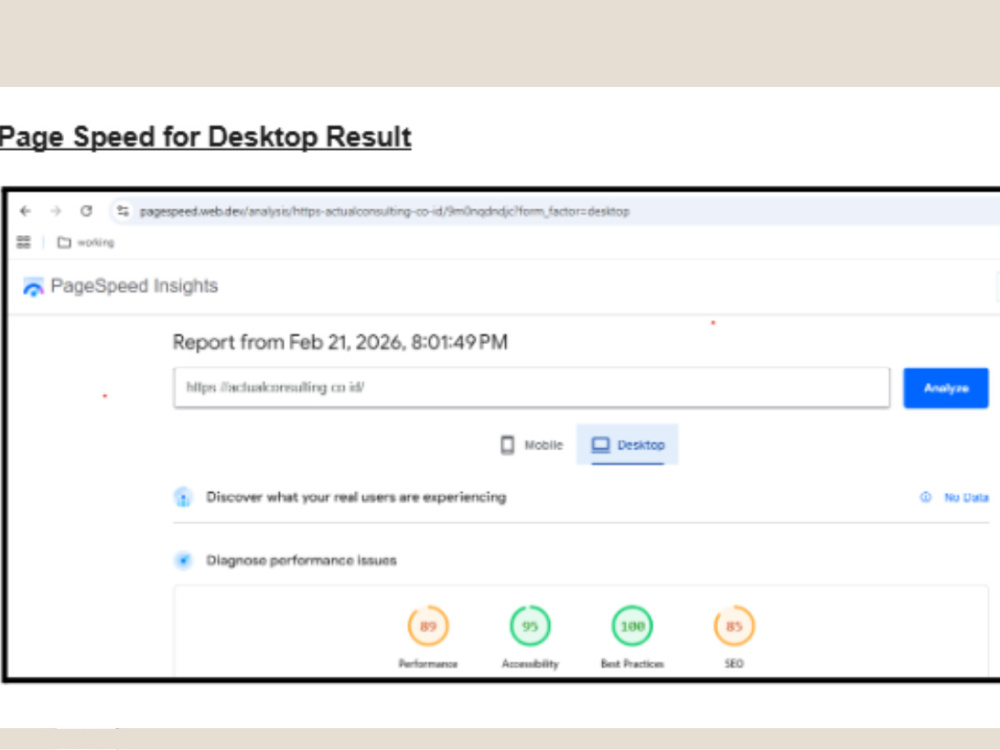Image resolution: width=1000 pixels, height=750 pixels.
Task: Click the 'Page Speed for Desktop Result' heading
Action: click(205, 136)
